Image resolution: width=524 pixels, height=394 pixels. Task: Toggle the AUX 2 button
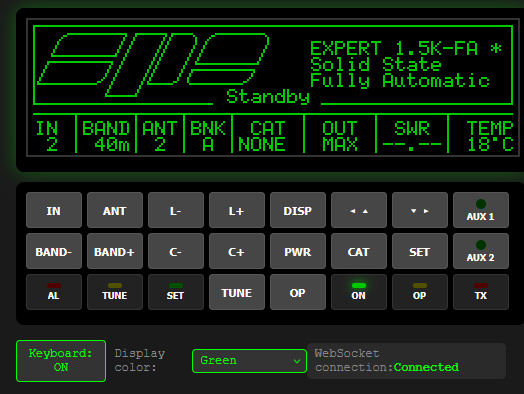coord(481,251)
